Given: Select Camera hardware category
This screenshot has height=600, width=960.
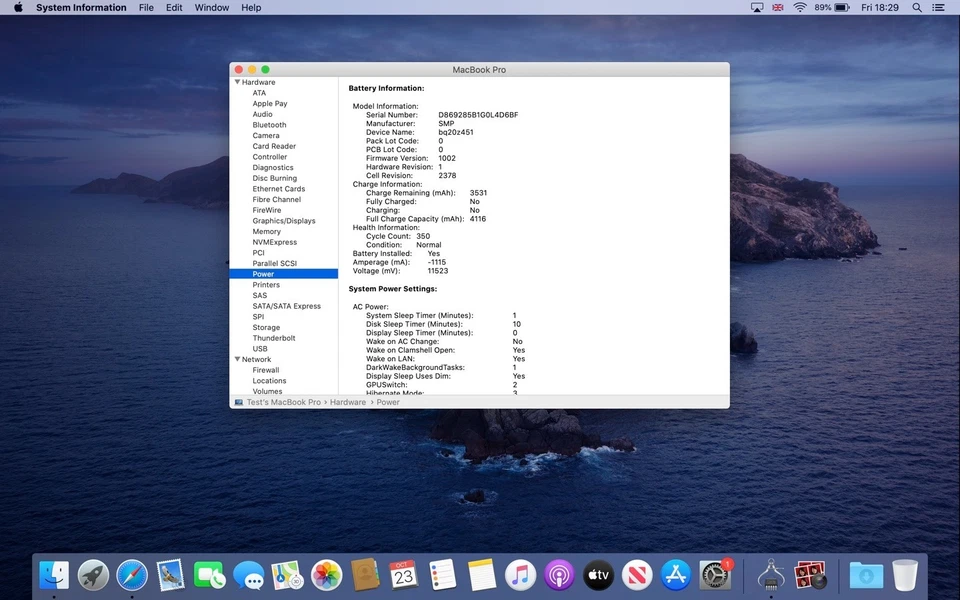Looking at the screenshot, I should [x=266, y=135].
